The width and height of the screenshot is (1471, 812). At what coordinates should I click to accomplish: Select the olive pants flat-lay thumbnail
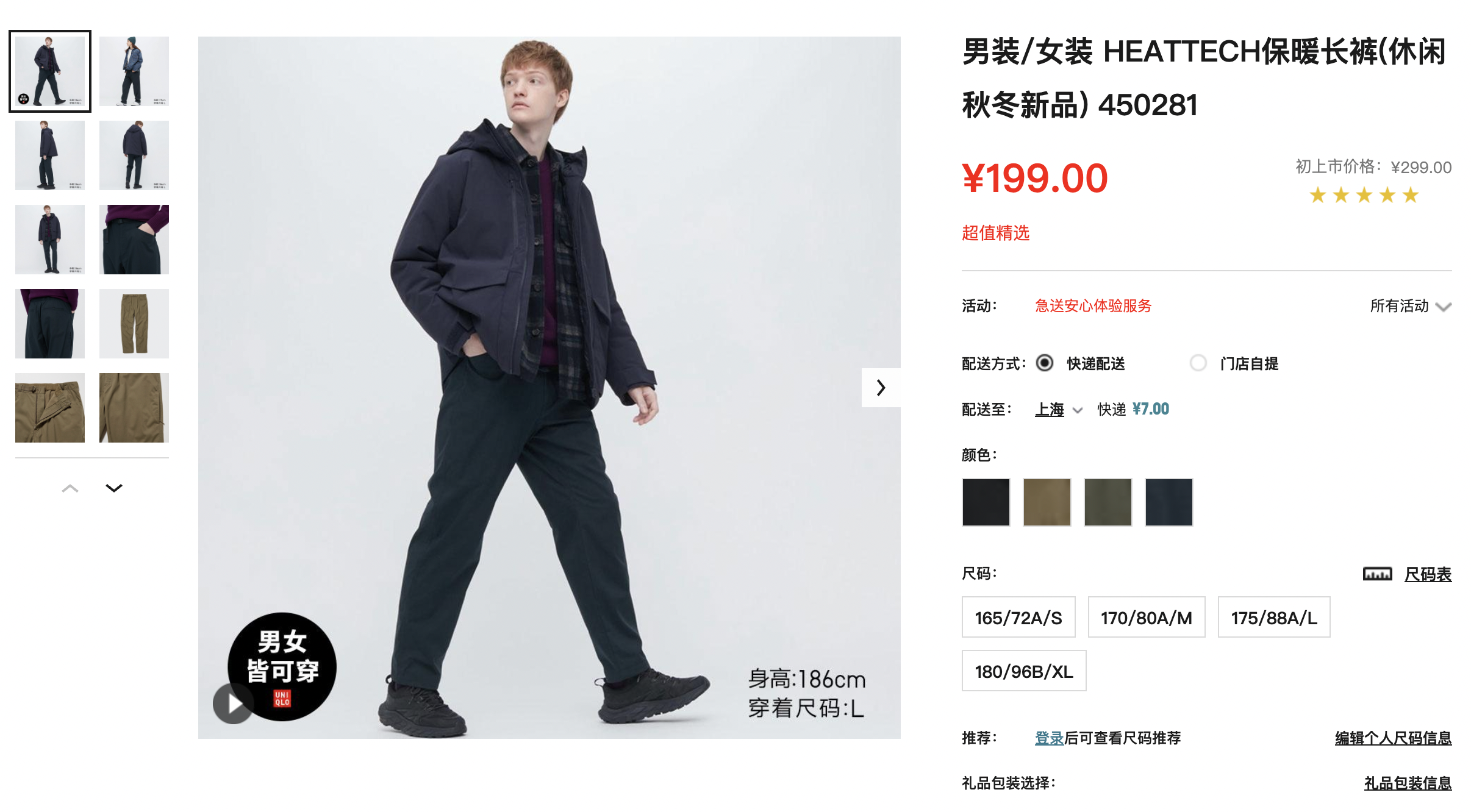tap(134, 323)
